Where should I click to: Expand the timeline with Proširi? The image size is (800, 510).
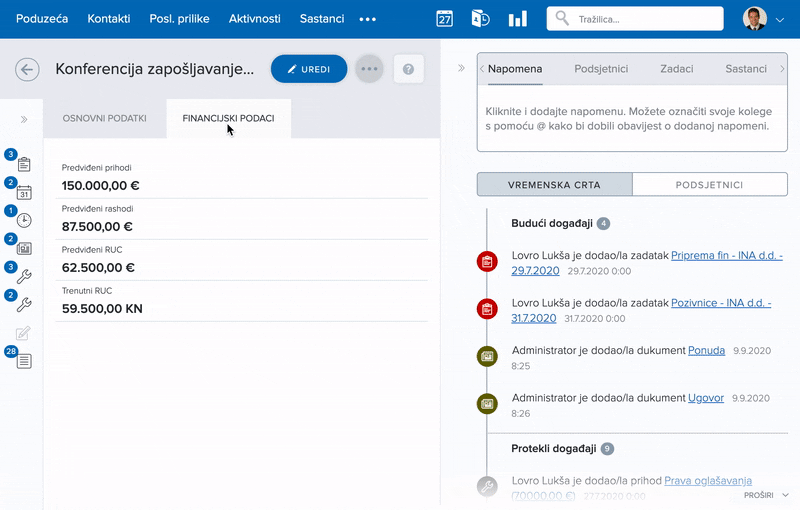coord(766,495)
